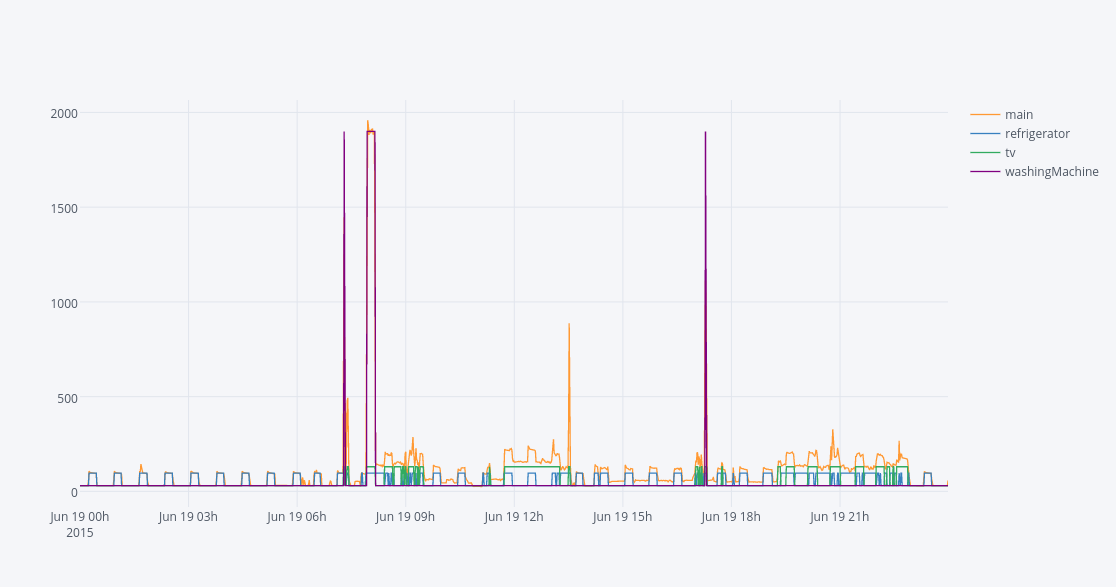Viewport: 1116px width, 587px height.
Task: Click the green tv legend line marker
Action: 985,153
